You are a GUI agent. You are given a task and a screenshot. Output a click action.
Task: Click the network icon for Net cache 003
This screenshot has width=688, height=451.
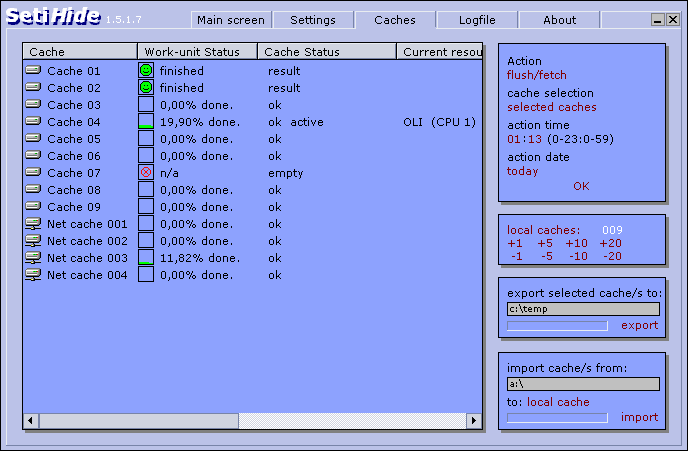click(x=33, y=258)
